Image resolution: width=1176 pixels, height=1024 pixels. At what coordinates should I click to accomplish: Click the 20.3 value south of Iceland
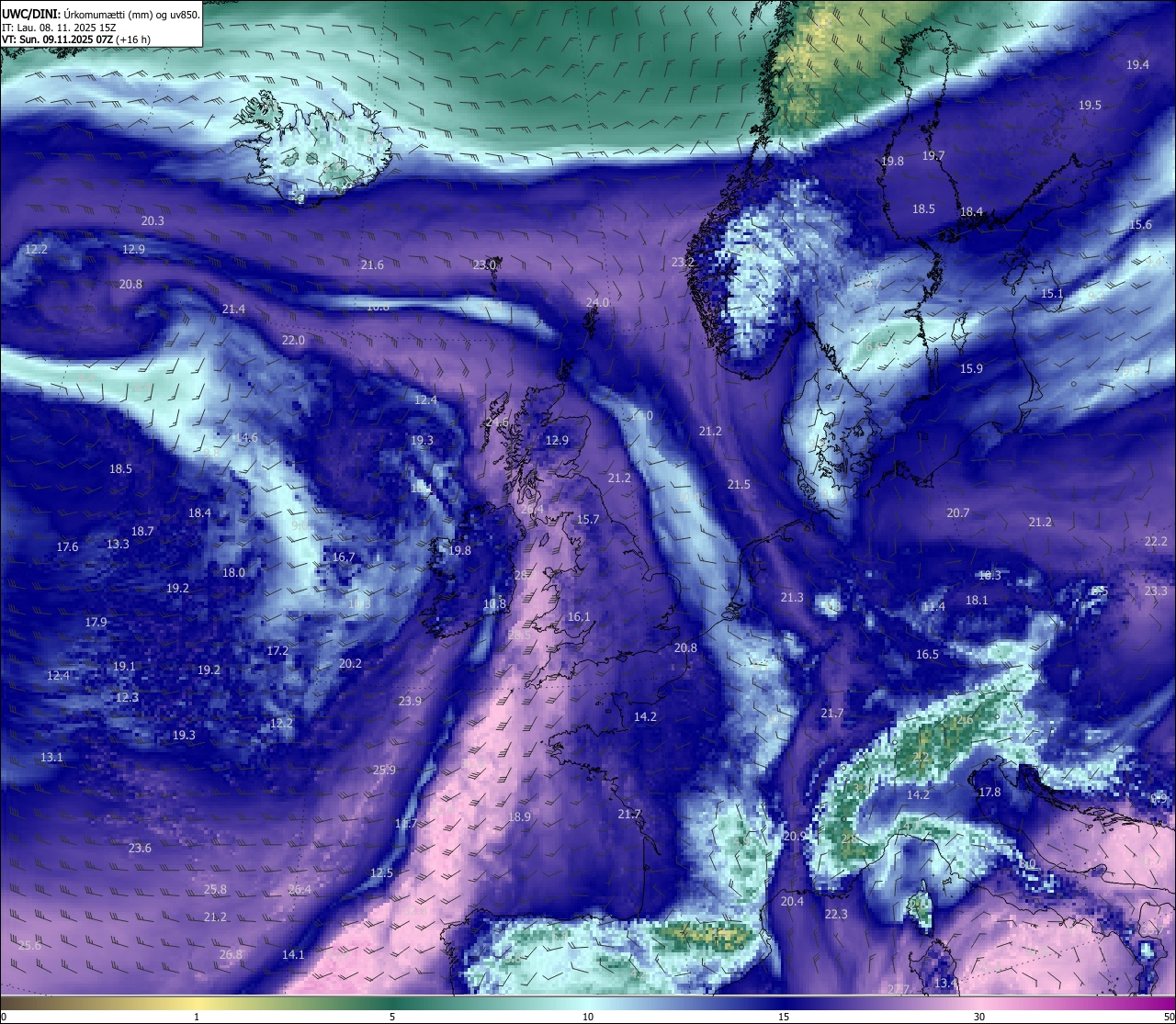tap(153, 221)
